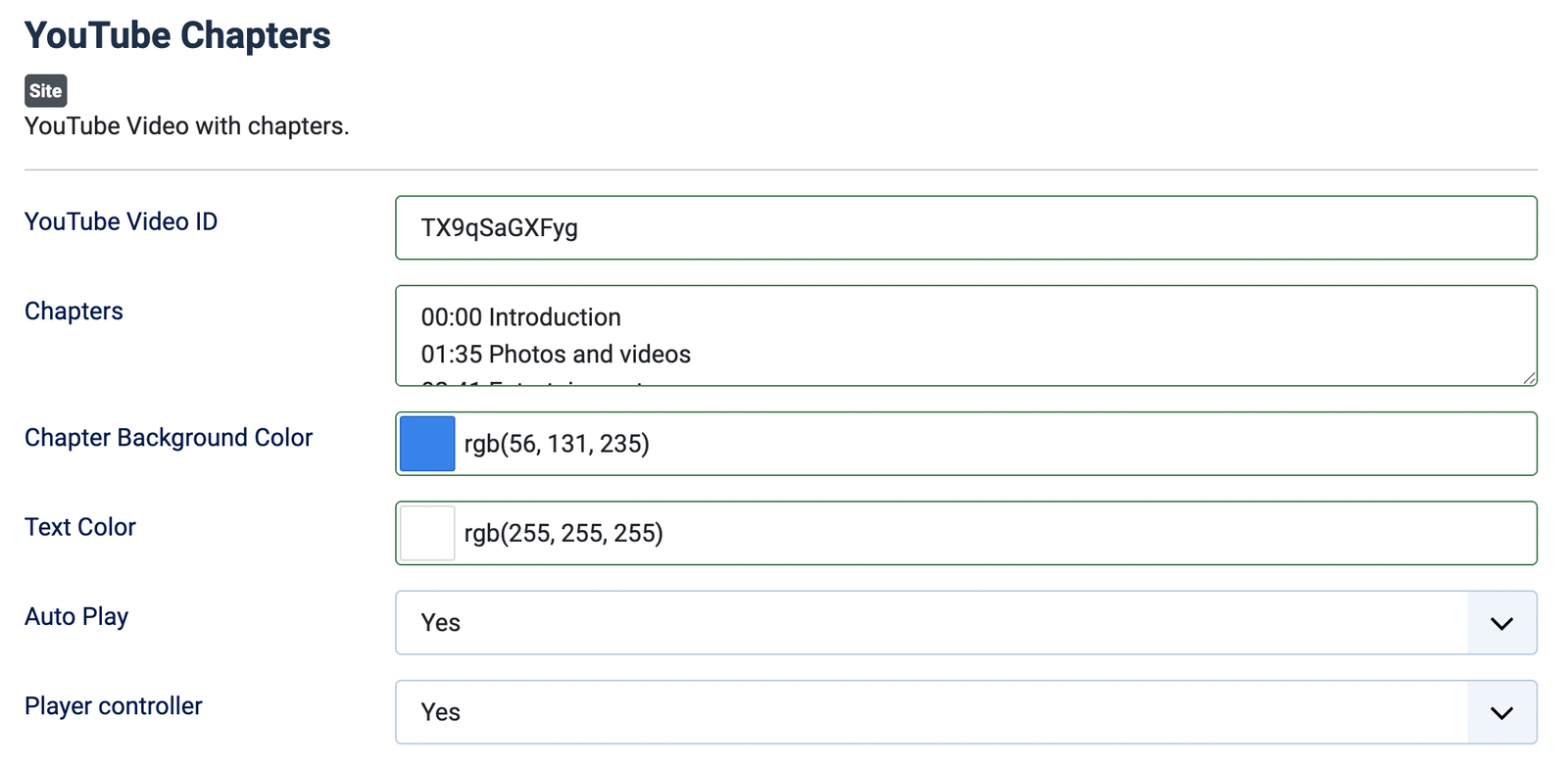Grab the Chapters textarea resize handle

[1529, 378]
